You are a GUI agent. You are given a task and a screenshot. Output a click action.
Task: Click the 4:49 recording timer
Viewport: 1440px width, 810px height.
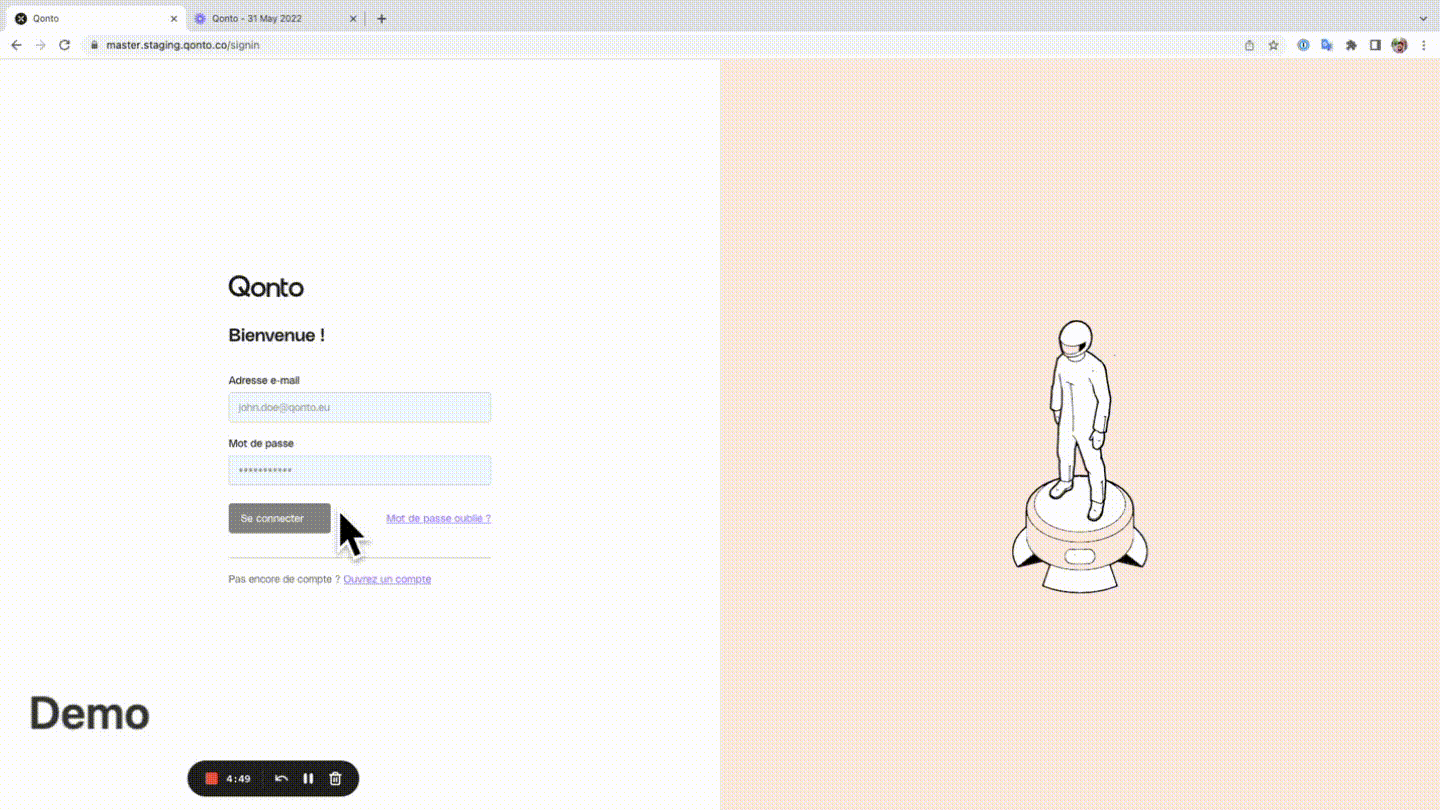[x=238, y=778]
